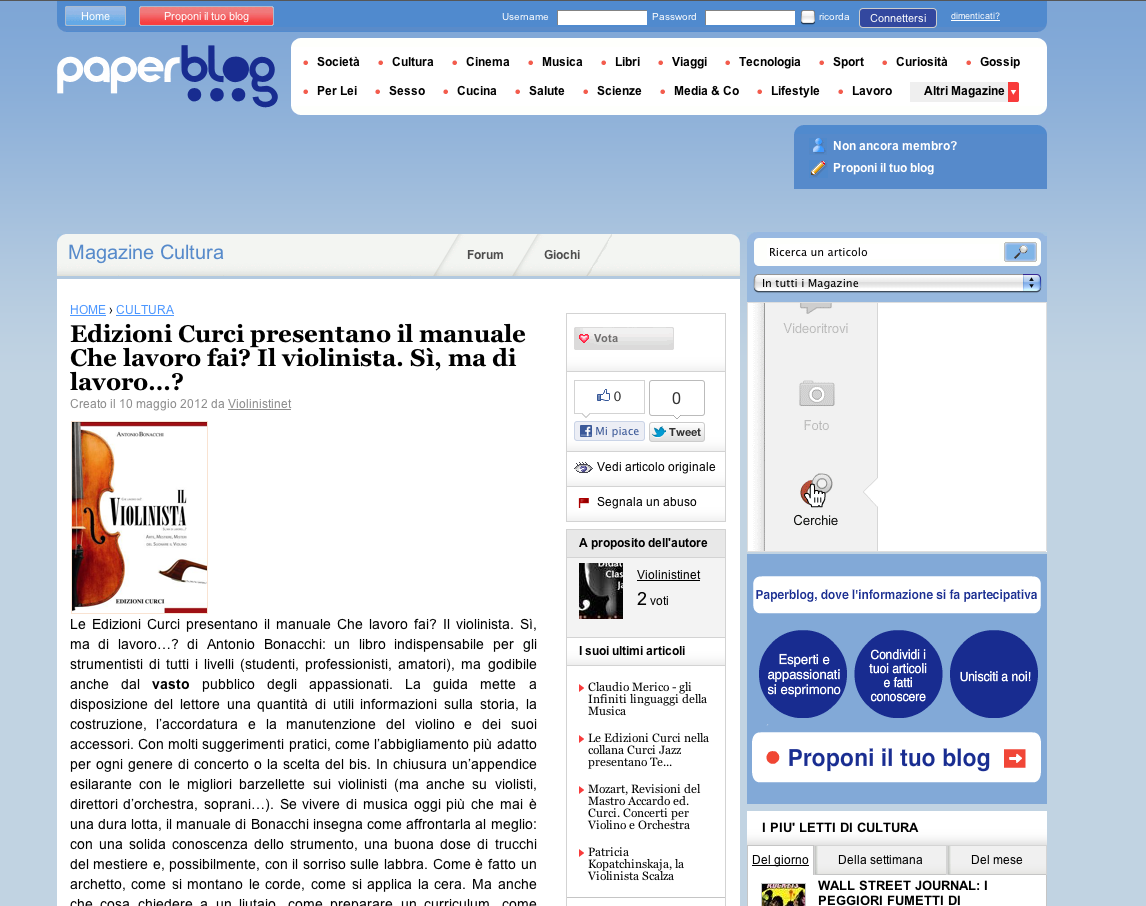The image size is (1146, 906).
Task: Open the Gossip menu category
Action: tap(1000, 62)
